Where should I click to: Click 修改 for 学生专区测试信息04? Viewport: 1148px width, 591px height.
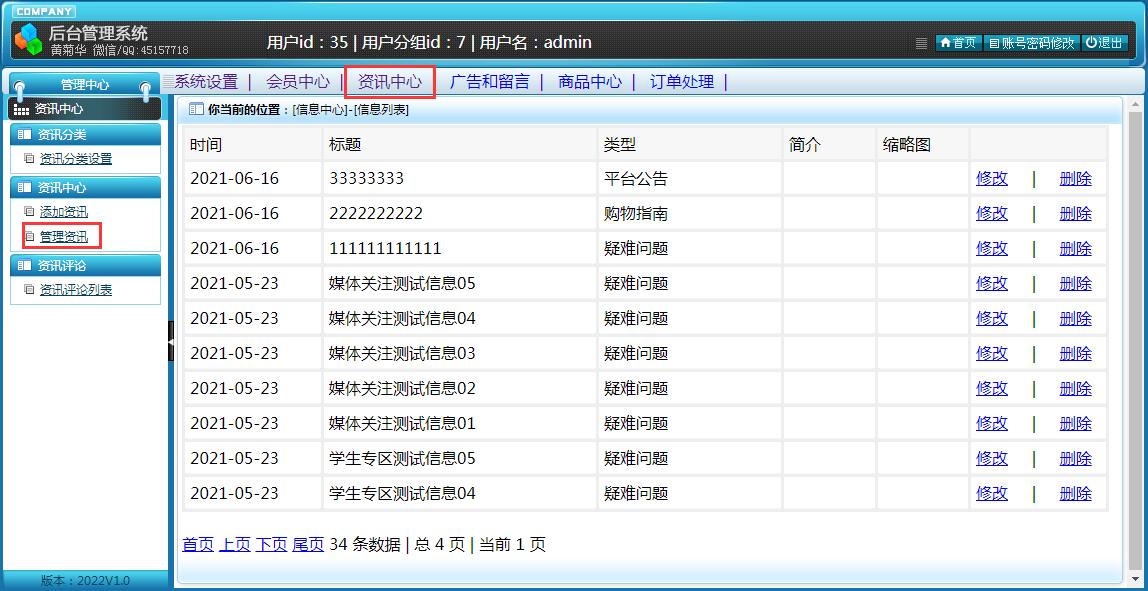point(992,494)
